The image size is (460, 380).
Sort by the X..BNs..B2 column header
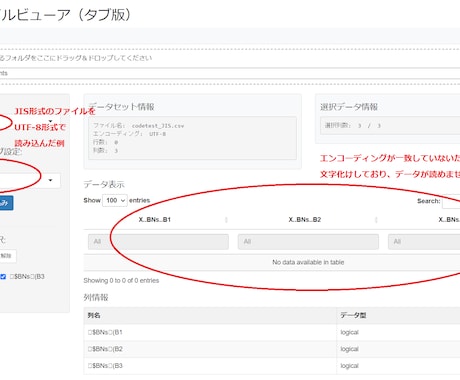point(305,220)
